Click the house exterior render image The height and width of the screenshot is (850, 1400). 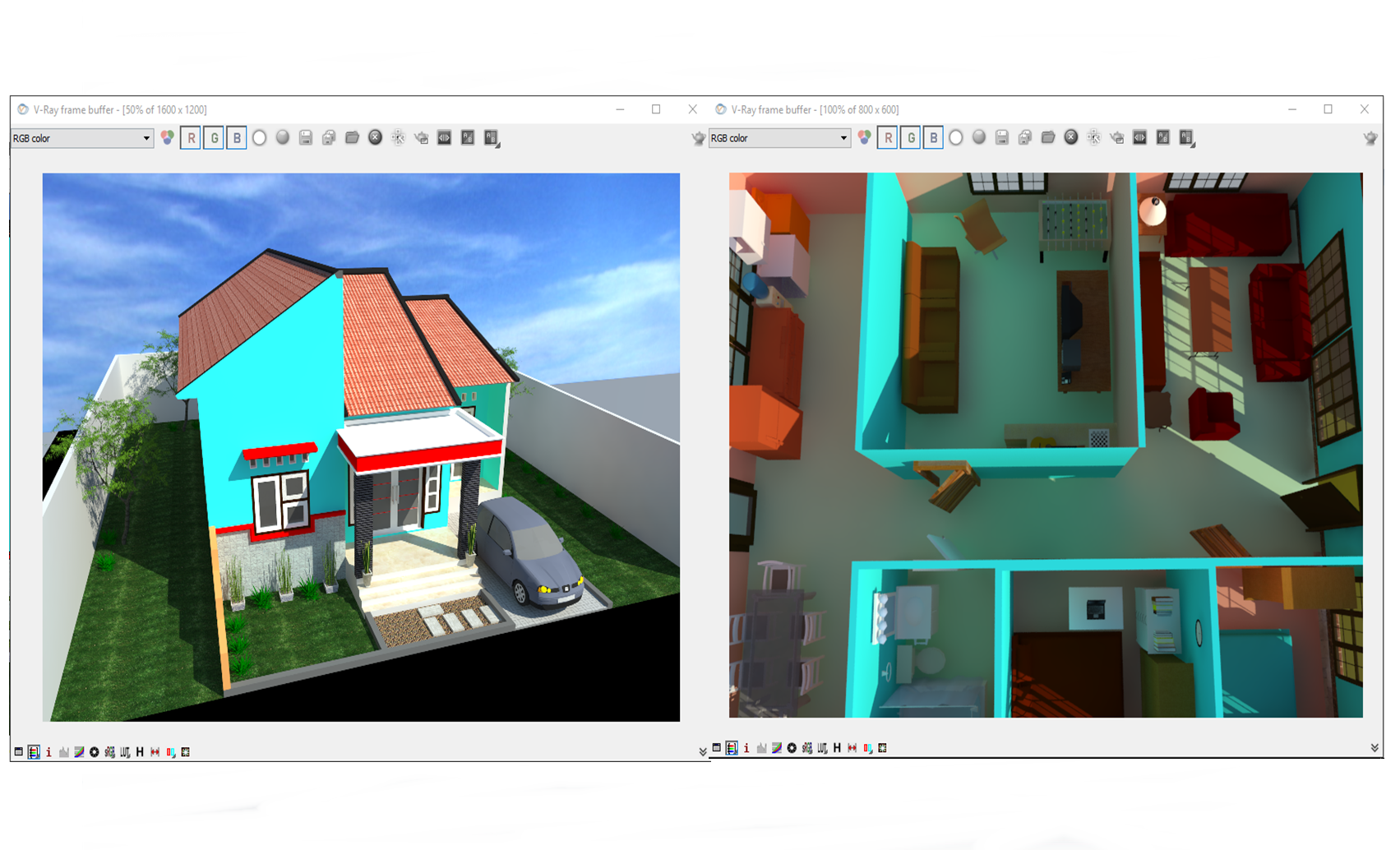[x=361, y=447]
